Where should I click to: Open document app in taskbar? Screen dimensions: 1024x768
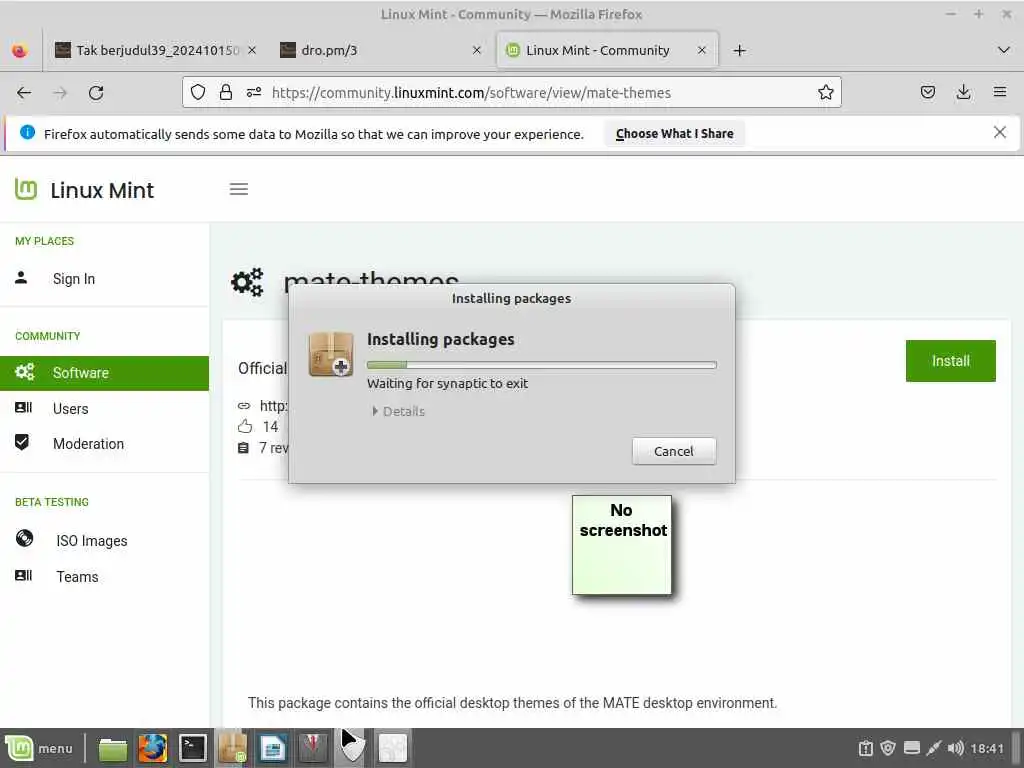pos(272,748)
